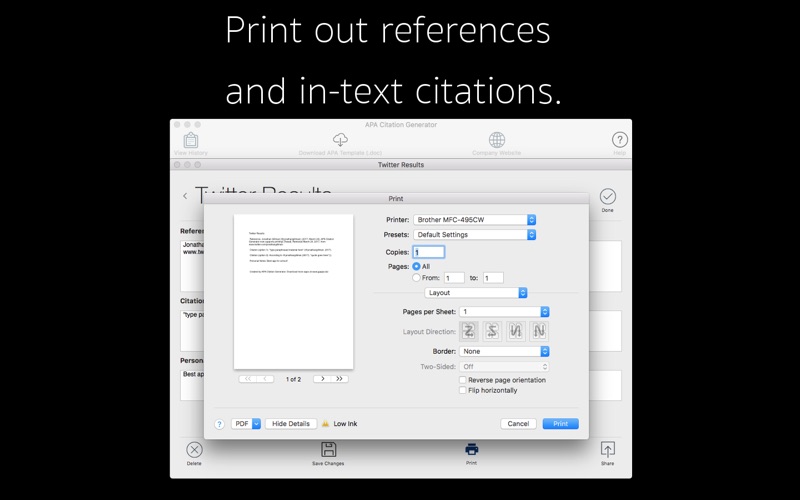Image resolution: width=800 pixels, height=500 pixels.
Task: Click the From page number field
Action: 454,278
